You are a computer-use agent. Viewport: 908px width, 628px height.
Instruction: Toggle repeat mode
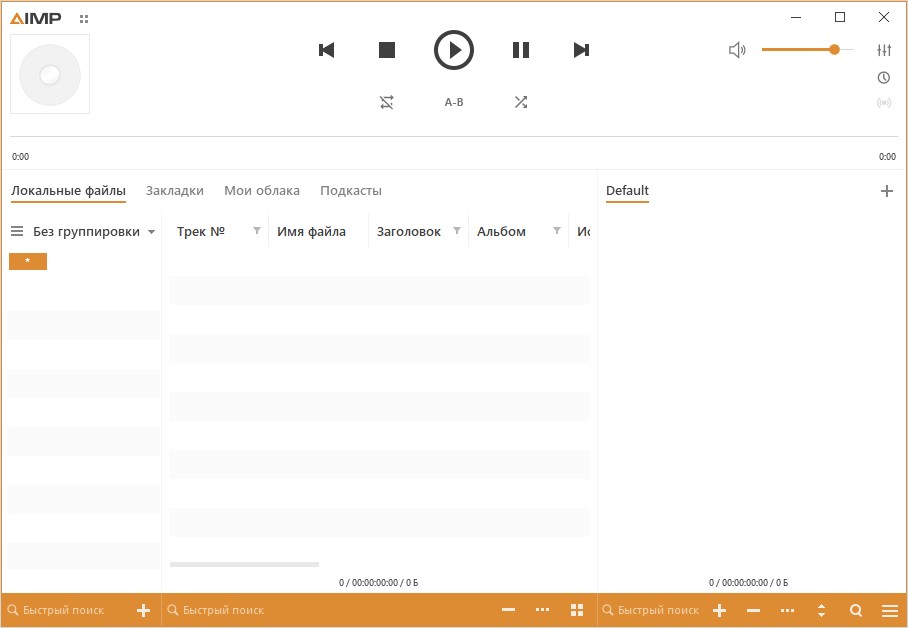[387, 103]
